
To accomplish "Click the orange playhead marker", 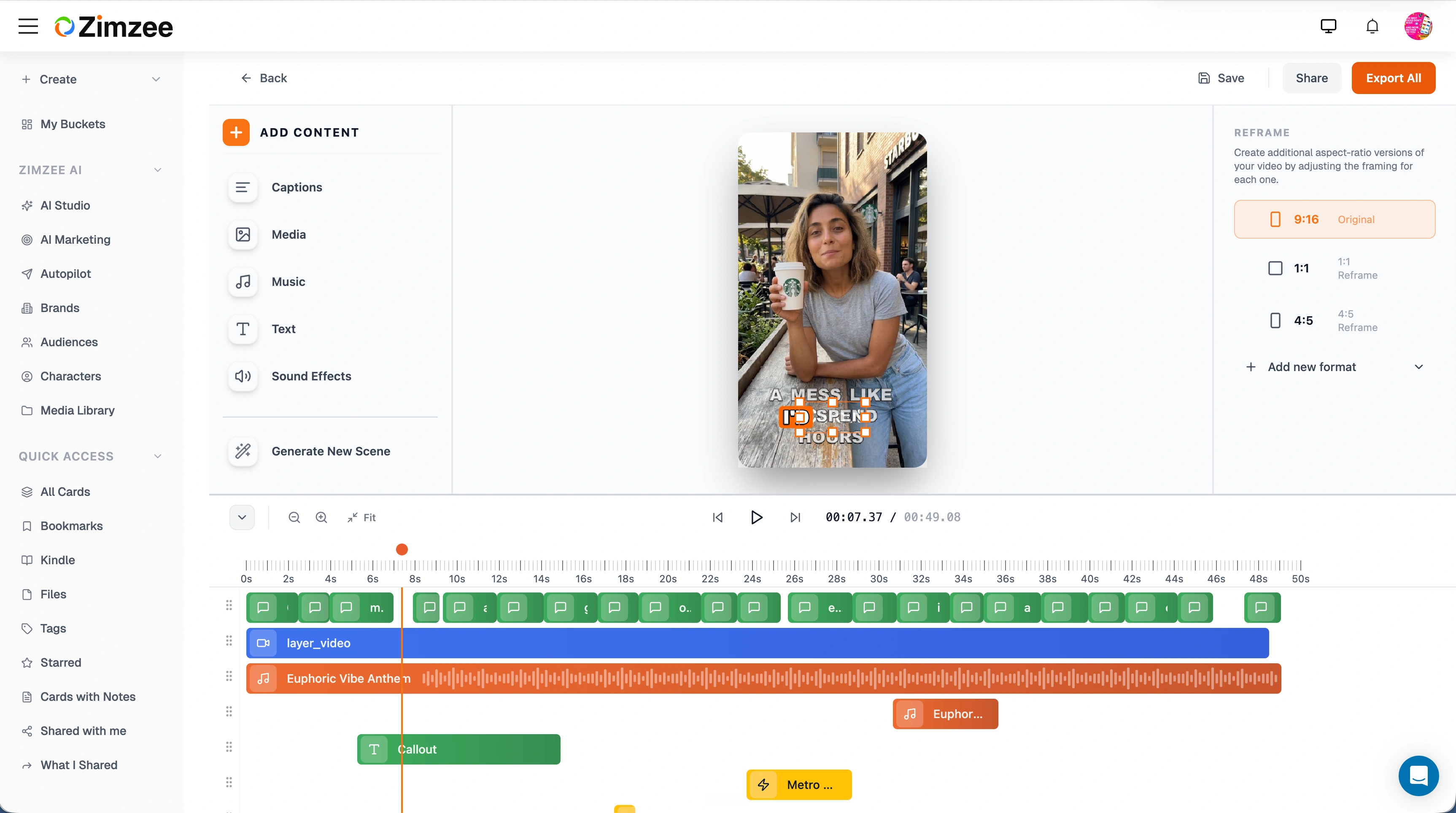I will coord(402,549).
